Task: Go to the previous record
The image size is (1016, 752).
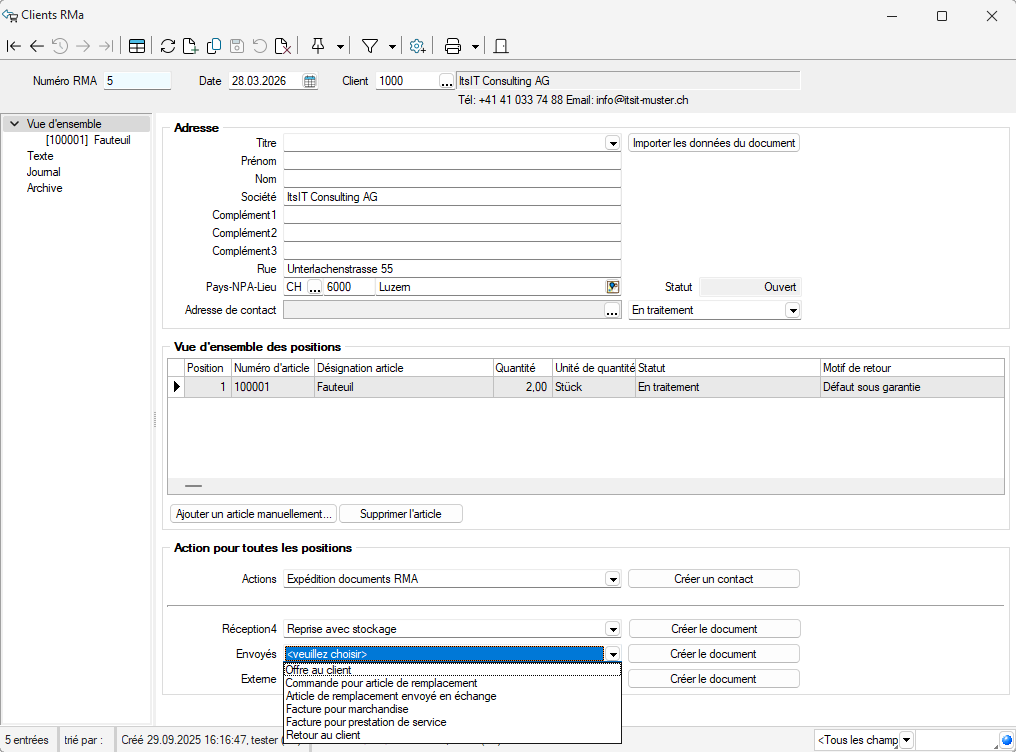Action: pos(37,46)
